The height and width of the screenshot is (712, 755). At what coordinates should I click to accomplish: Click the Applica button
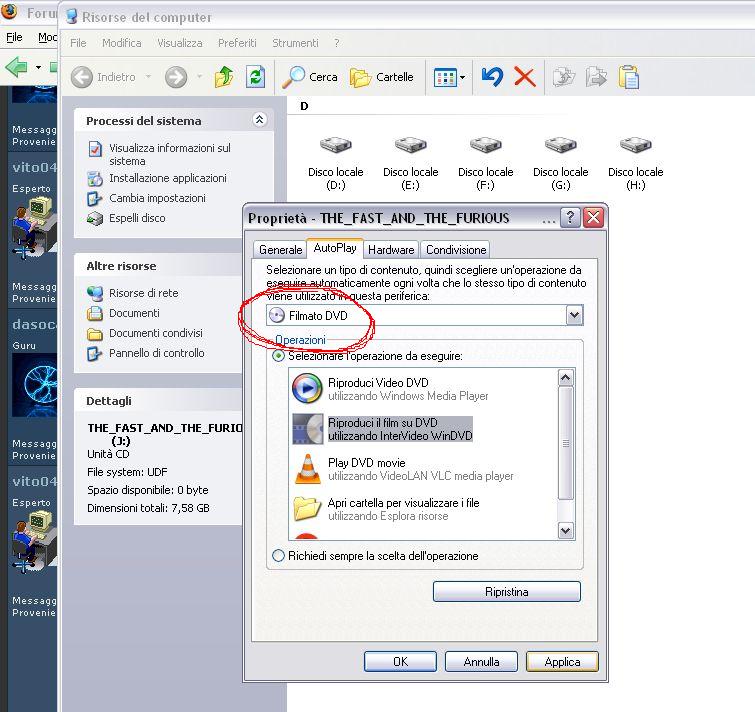coord(562,661)
